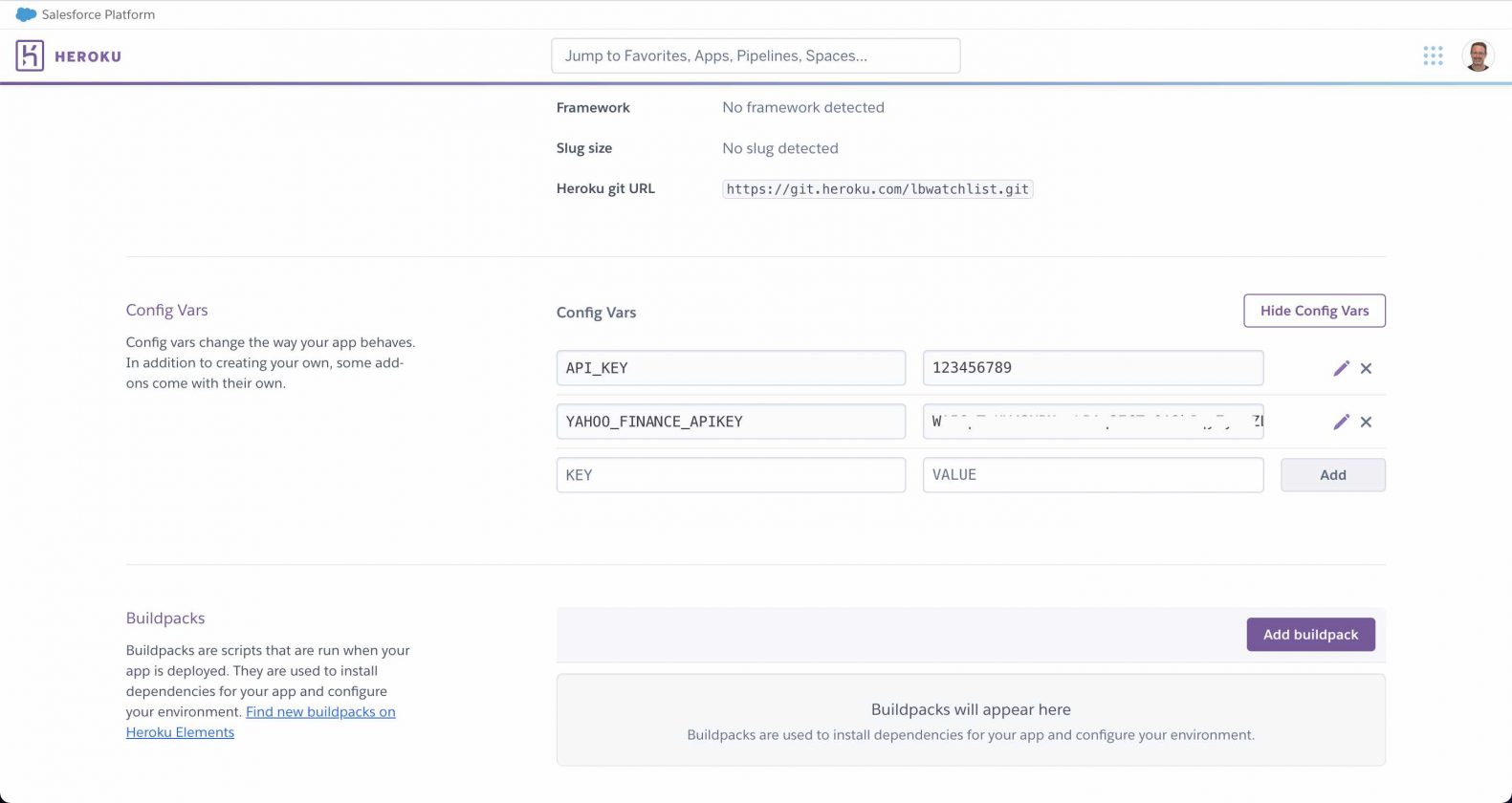Select the 123456789 value field
The image size is (1512, 803).
1092,368
